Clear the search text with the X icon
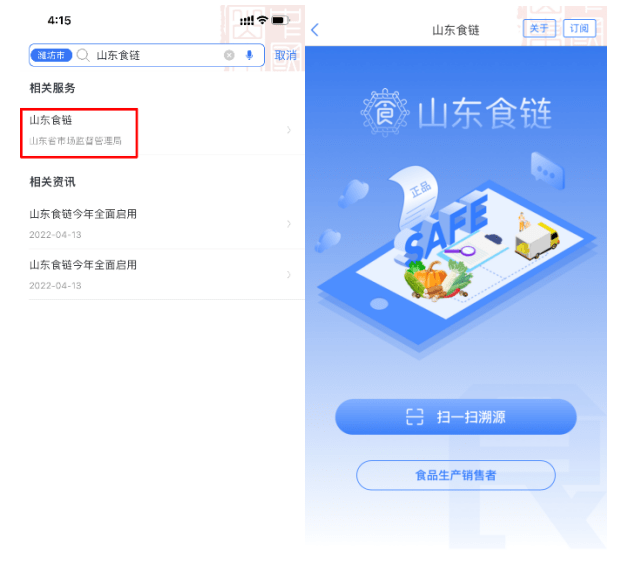 click(x=229, y=55)
